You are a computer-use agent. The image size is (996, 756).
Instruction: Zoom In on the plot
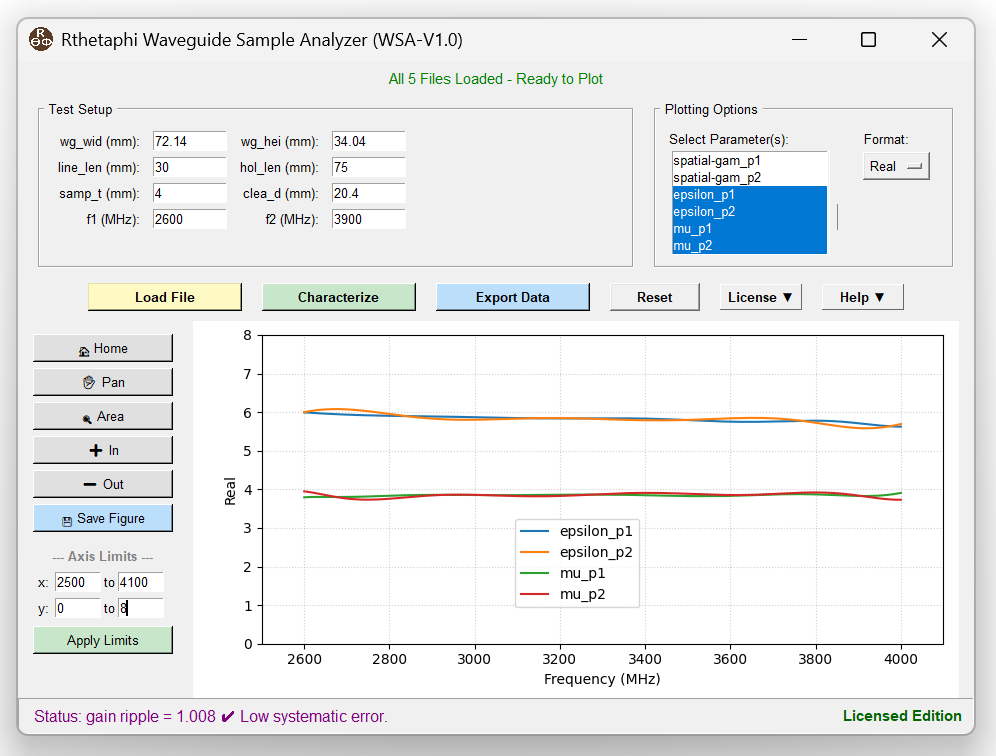click(x=103, y=450)
